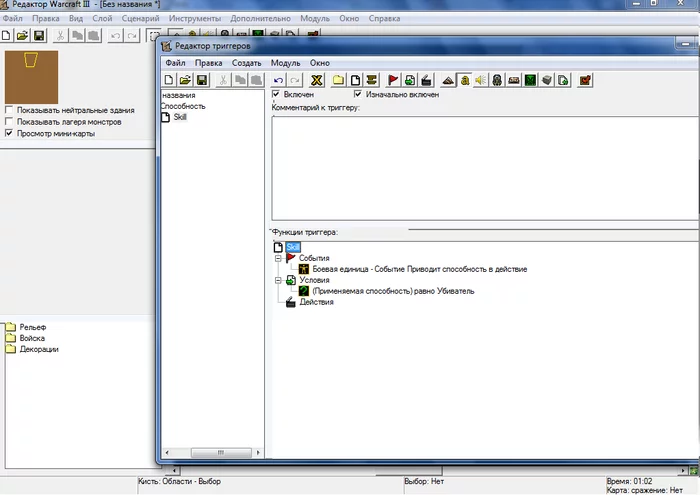The width and height of the screenshot is (700, 495).
Task: Select 'Условия' node in trigger functions
Action: (x=314, y=280)
